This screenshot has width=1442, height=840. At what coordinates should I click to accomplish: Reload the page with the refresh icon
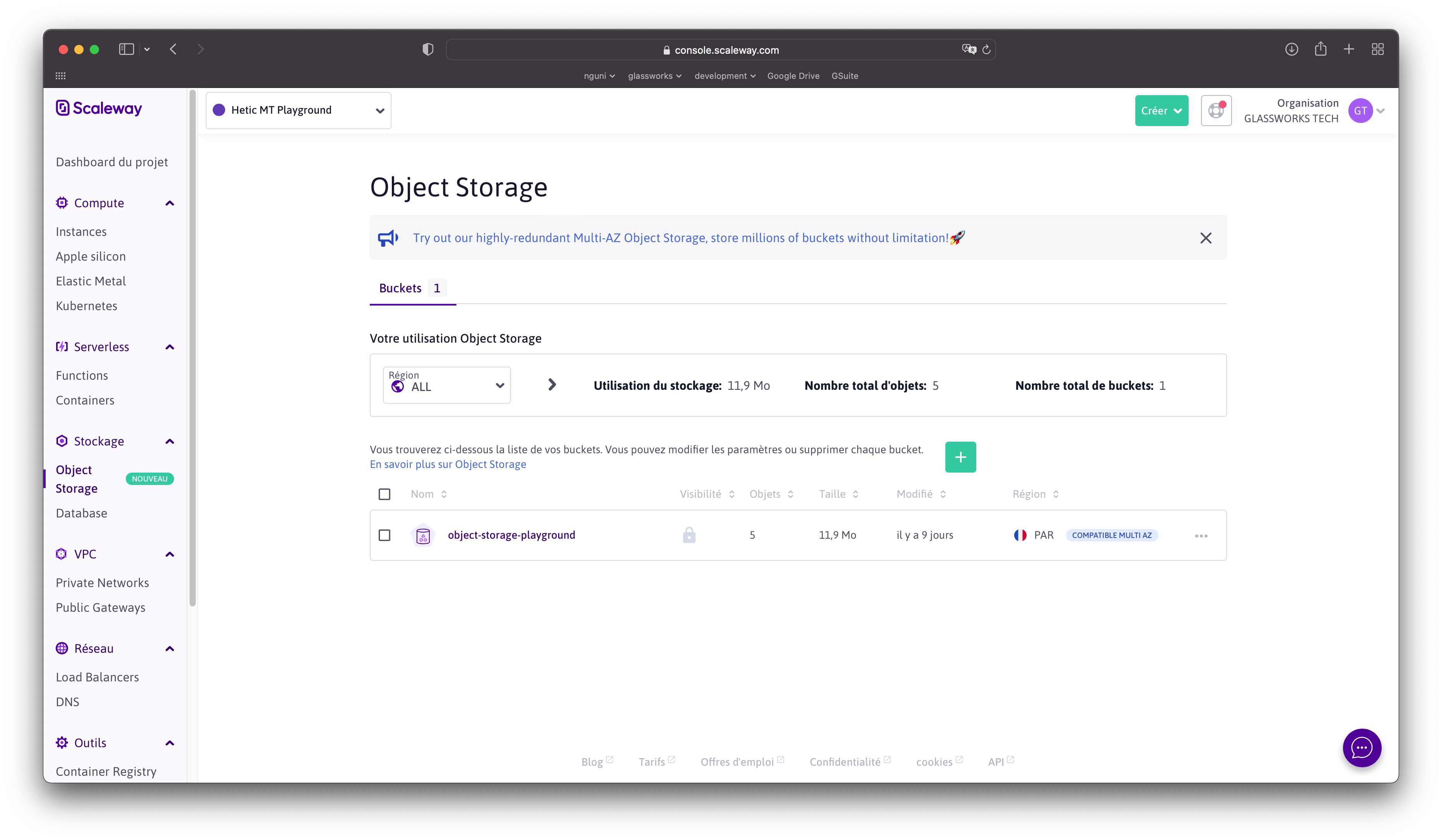[x=986, y=50]
